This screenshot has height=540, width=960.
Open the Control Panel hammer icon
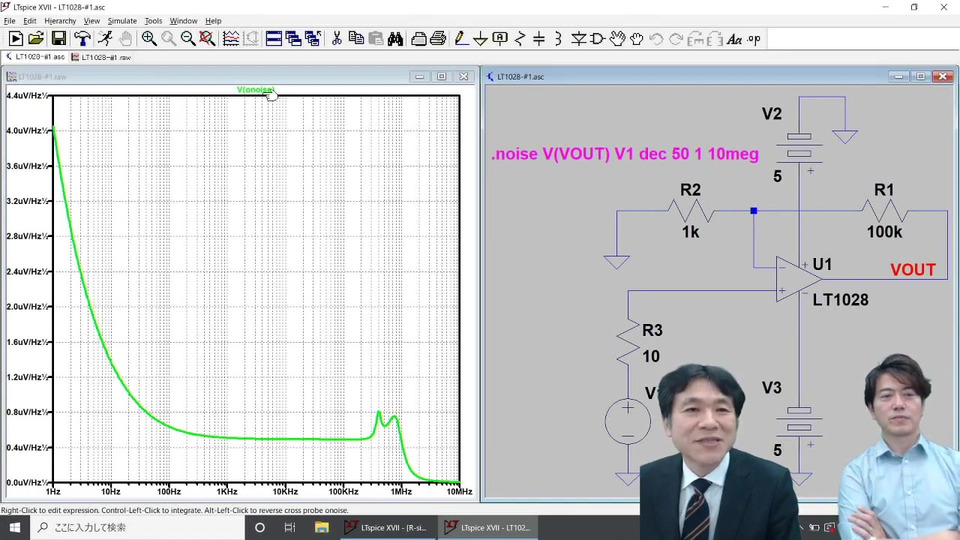[82, 39]
